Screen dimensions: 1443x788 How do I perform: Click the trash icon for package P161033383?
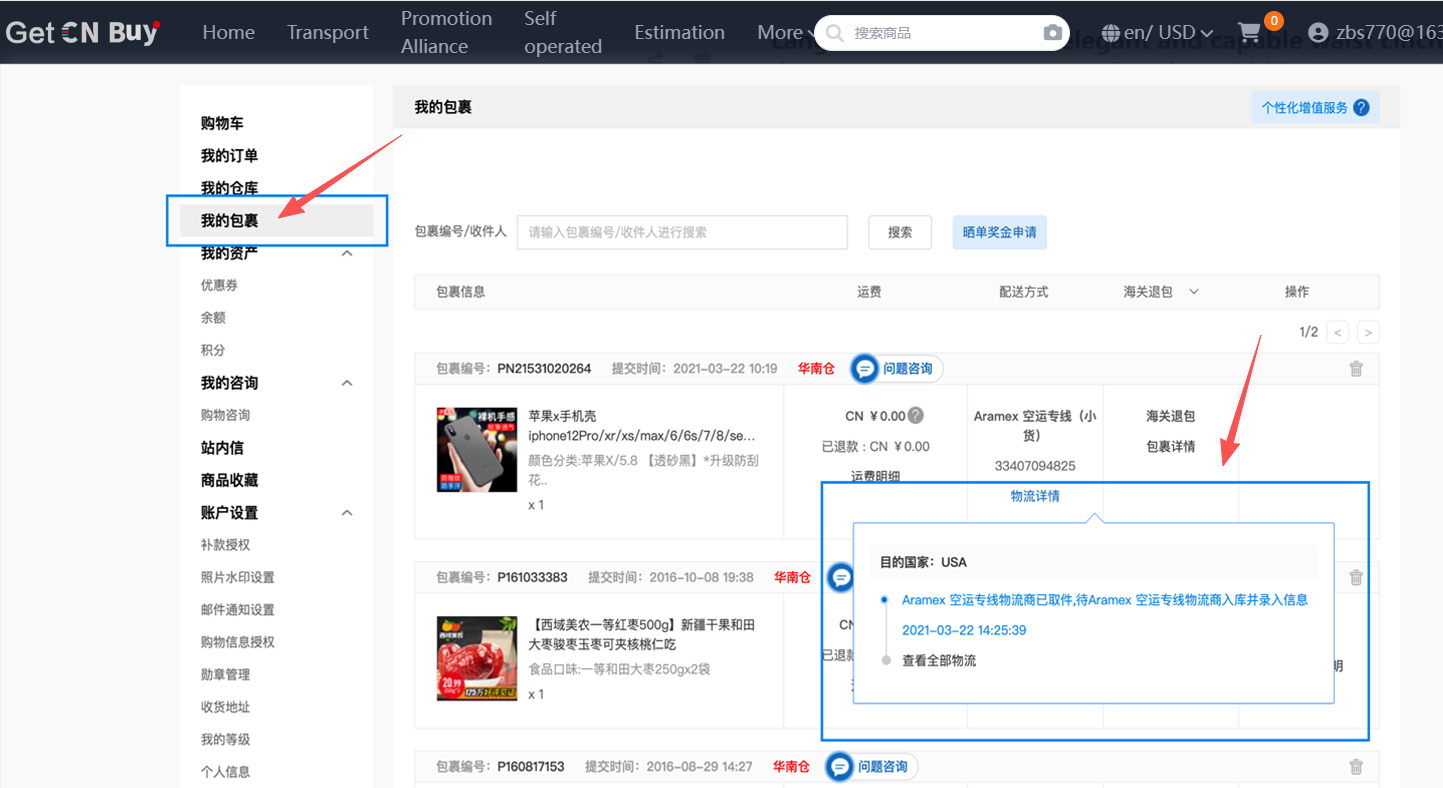click(1356, 577)
